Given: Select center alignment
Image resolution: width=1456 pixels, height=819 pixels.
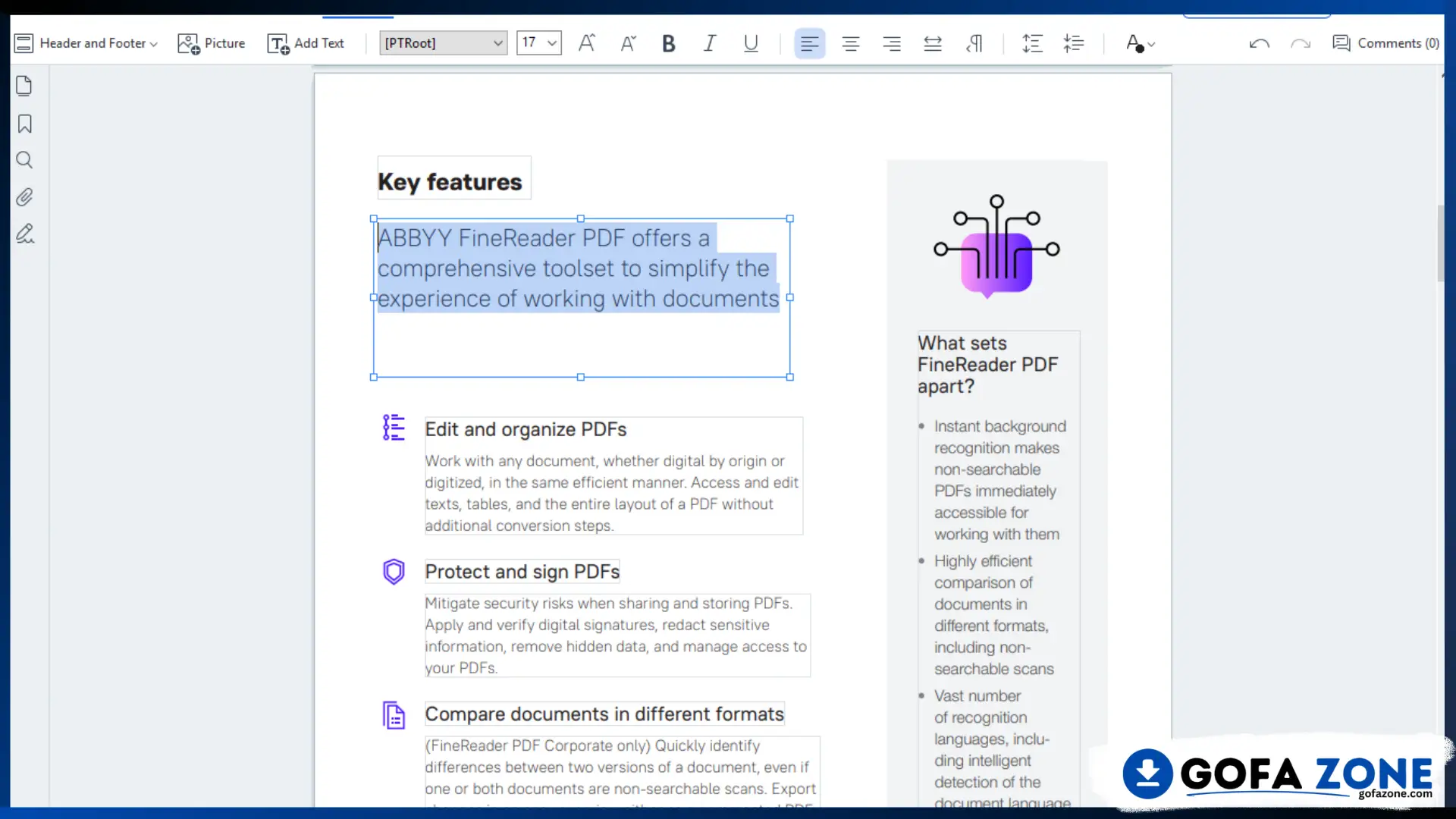Looking at the screenshot, I should 851,43.
